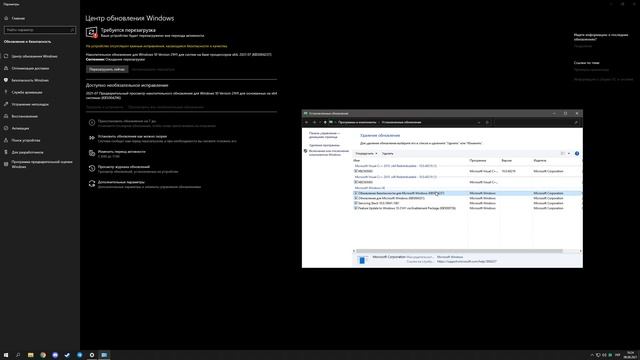Click the pause updates clock icon
The width and height of the screenshot is (640, 360).
[92, 122]
